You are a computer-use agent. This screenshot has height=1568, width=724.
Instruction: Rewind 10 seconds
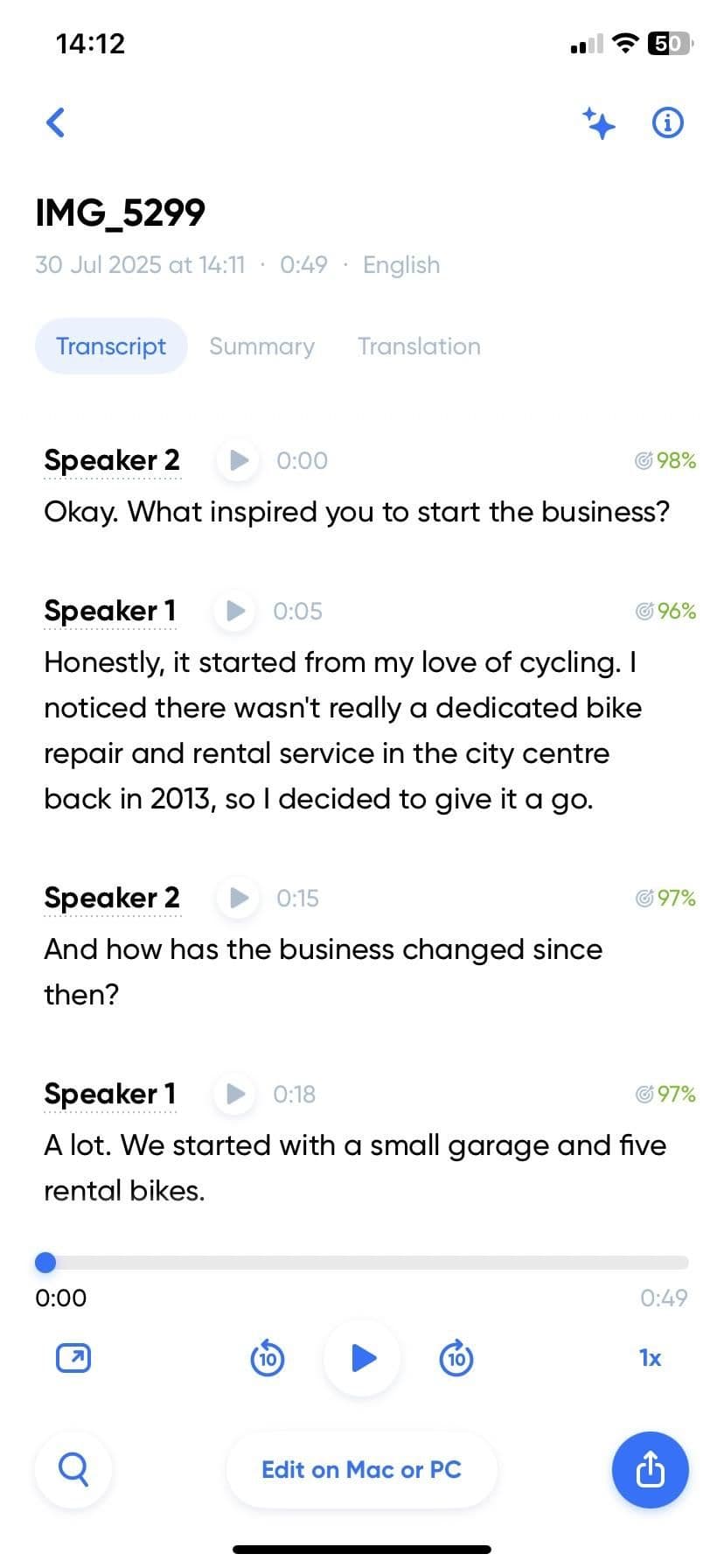click(x=268, y=1358)
